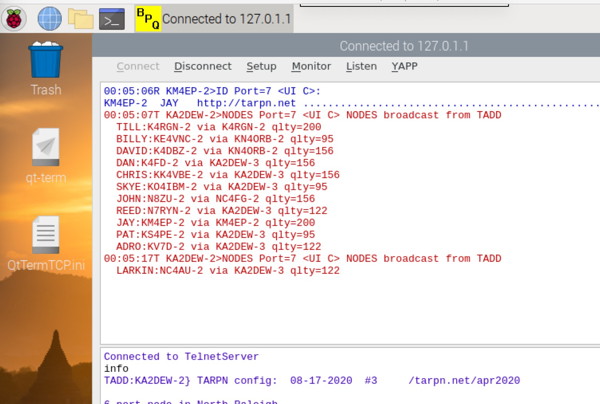The image size is (600, 404).
Task: Open the YAPP menu
Action: (404, 66)
